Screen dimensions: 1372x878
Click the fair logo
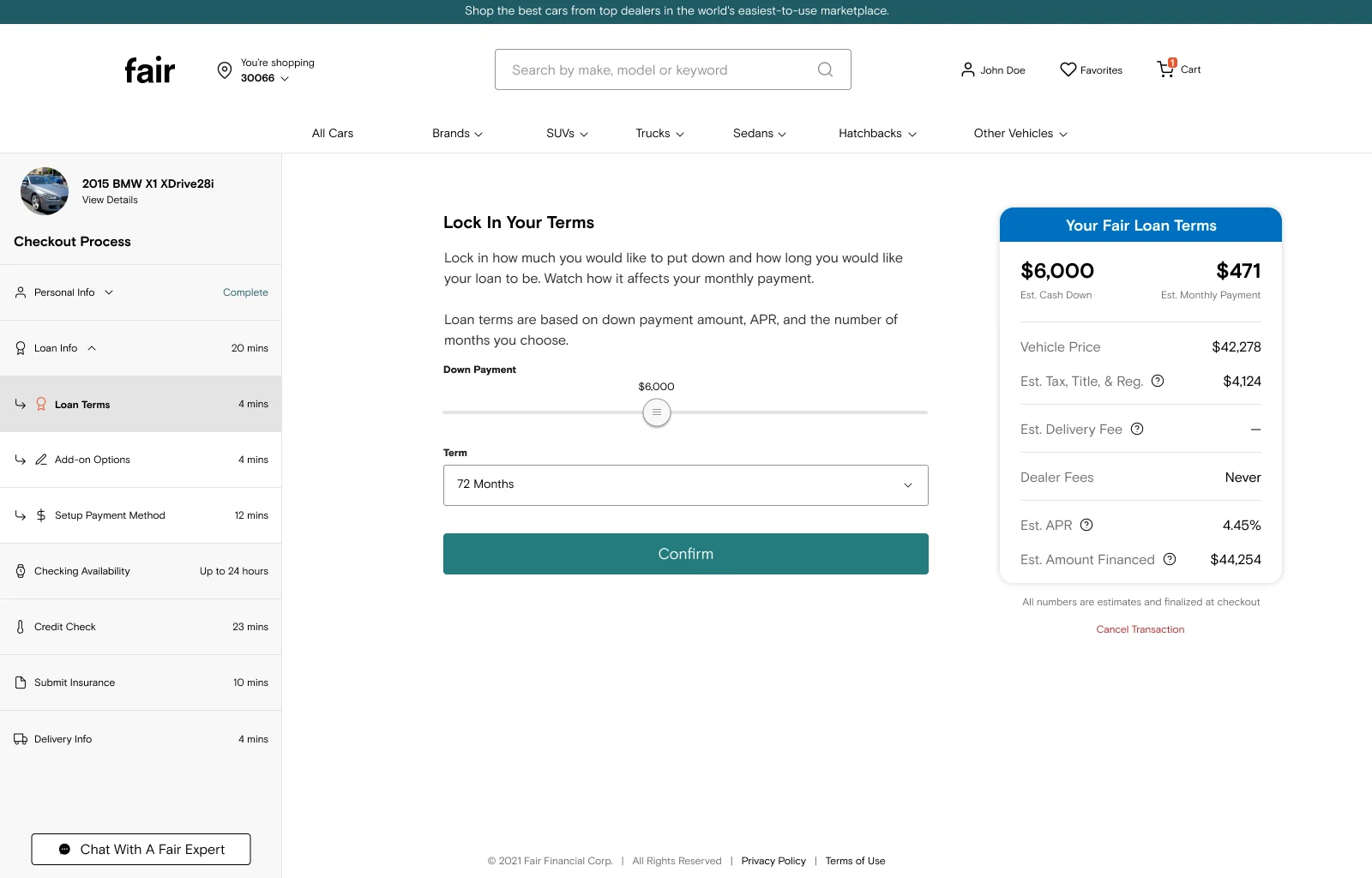point(150,70)
